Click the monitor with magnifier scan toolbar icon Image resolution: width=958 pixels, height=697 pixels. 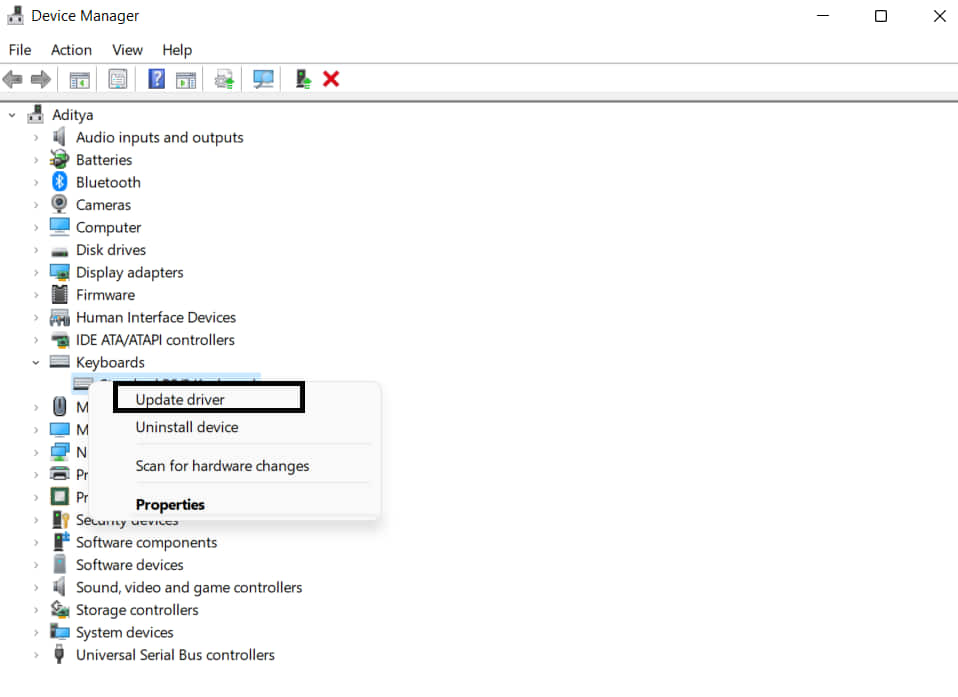(x=263, y=79)
